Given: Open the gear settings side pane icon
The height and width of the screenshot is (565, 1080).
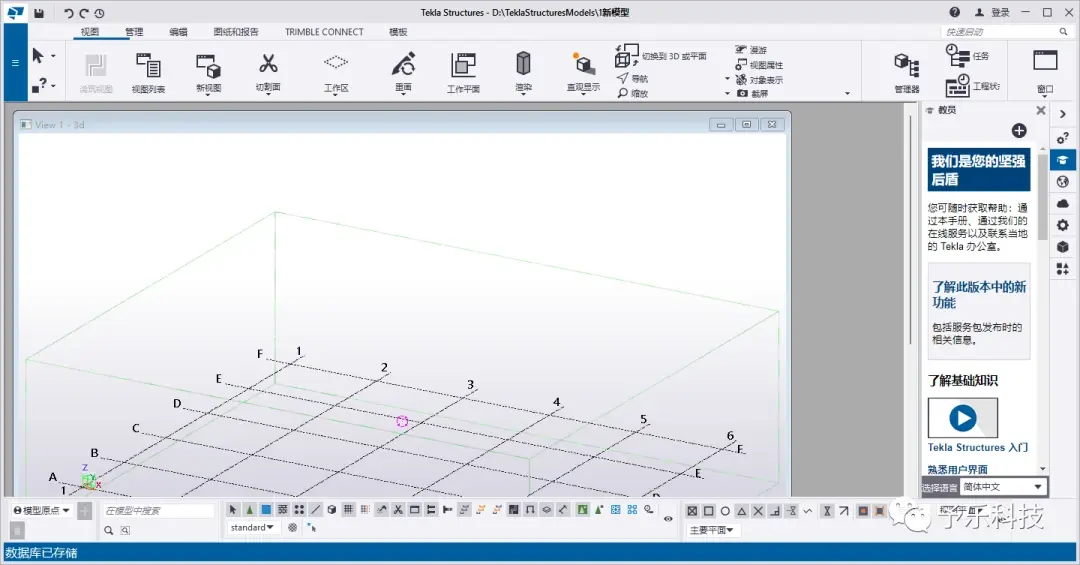Looking at the screenshot, I should pos(1063,225).
